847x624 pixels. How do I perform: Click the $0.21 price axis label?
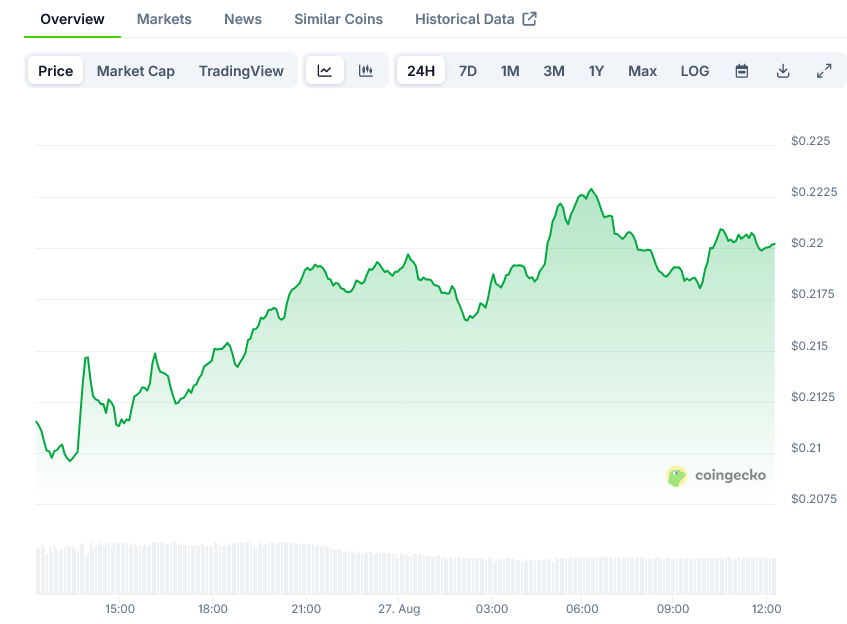click(805, 448)
